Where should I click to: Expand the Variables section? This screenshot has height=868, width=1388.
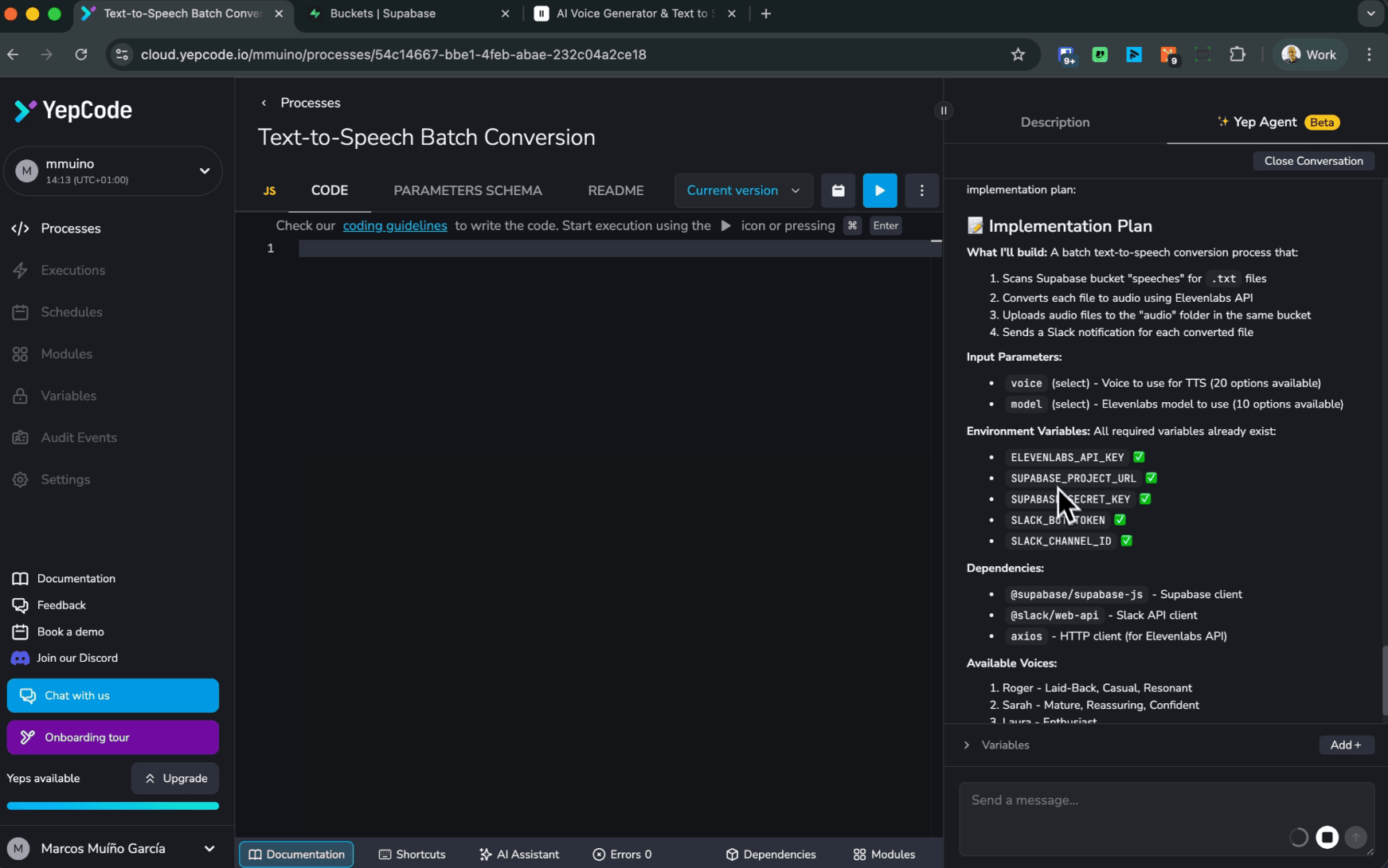967,745
